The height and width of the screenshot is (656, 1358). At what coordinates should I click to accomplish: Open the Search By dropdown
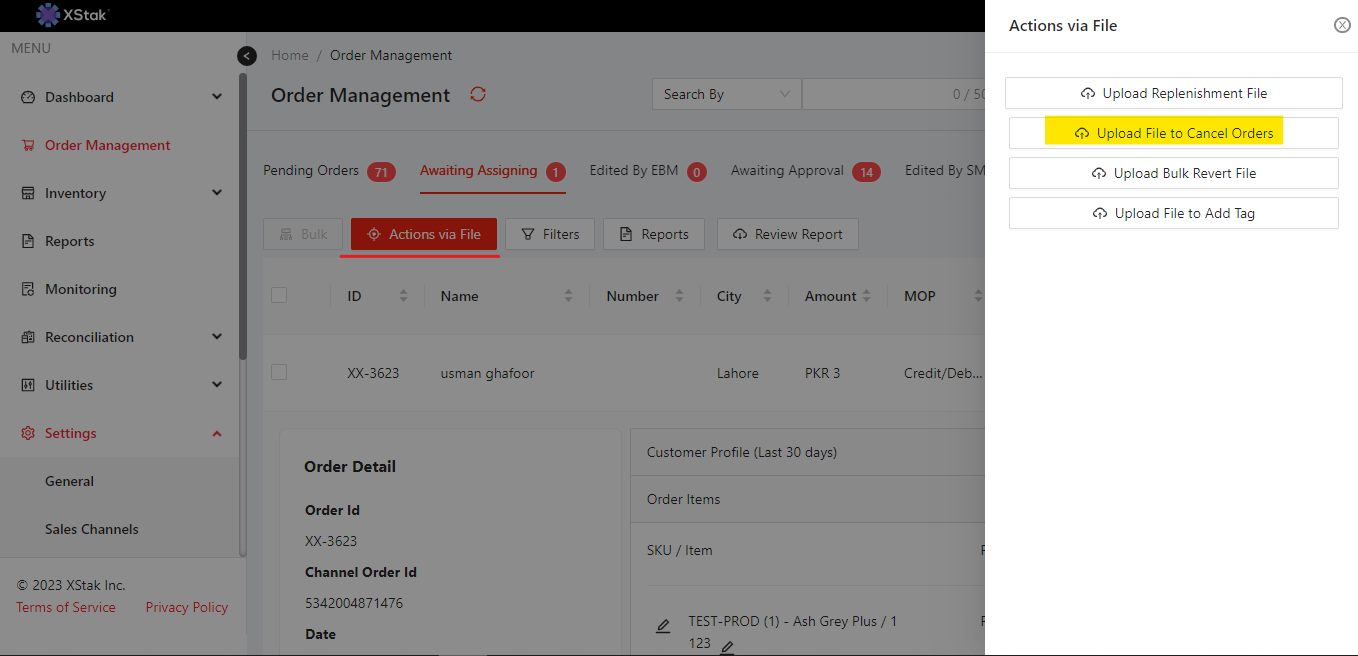[x=726, y=94]
